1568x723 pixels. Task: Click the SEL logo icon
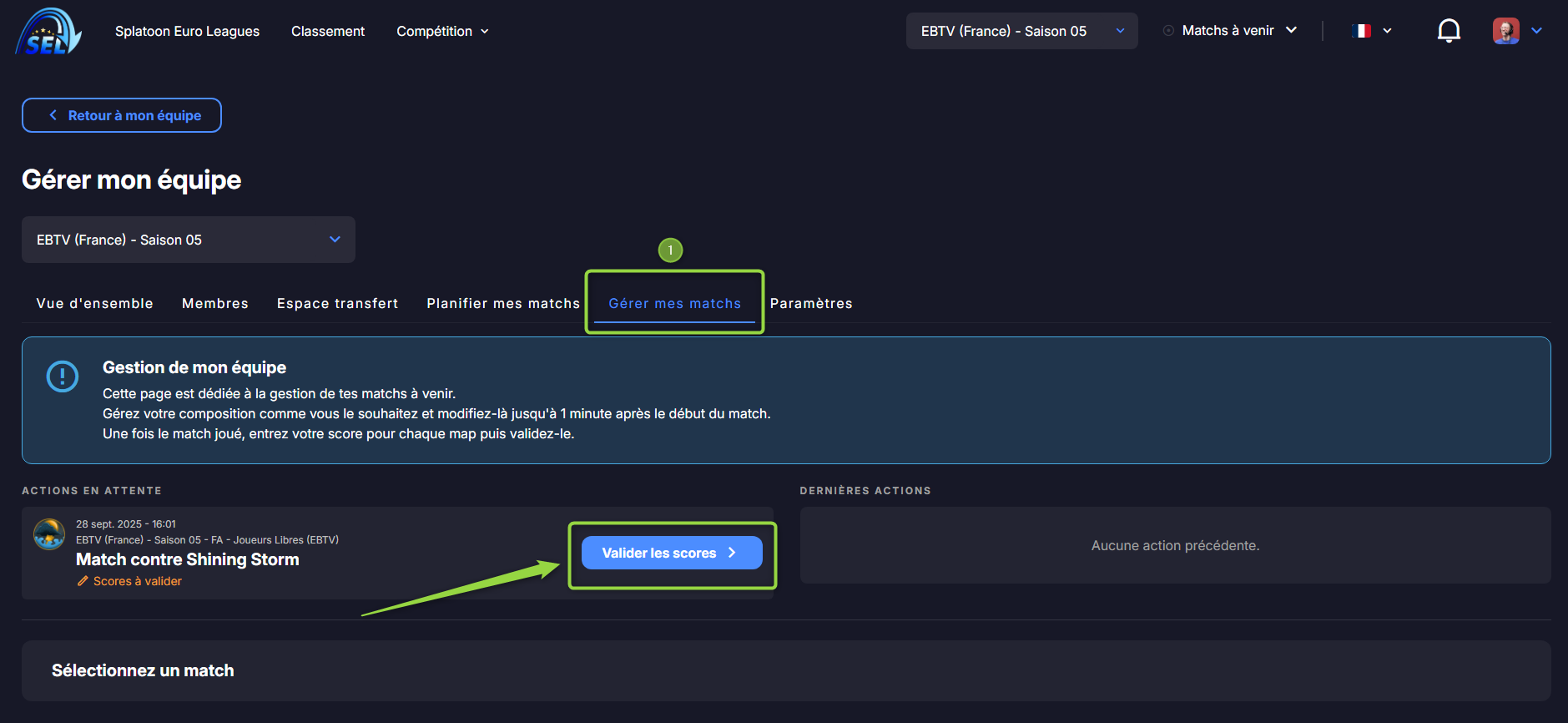click(x=48, y=32)
